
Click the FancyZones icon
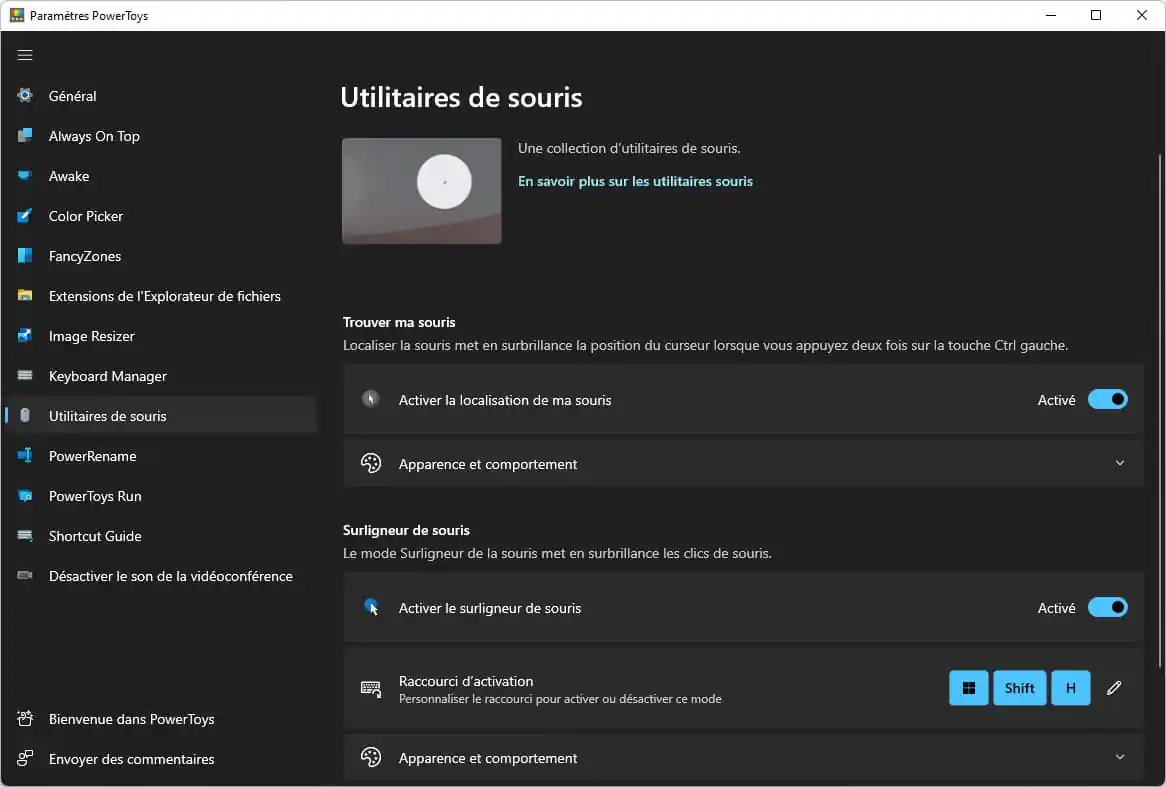tap(25, 256)
